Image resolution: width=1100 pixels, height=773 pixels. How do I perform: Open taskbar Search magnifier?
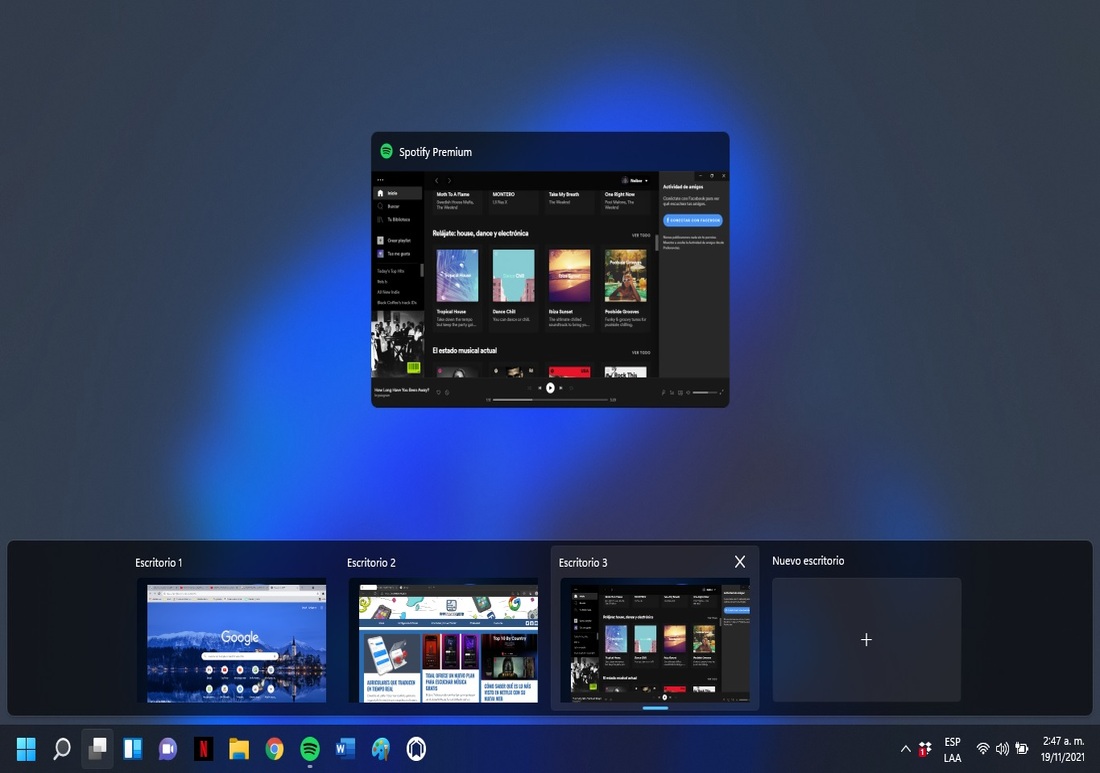[62, 749]
